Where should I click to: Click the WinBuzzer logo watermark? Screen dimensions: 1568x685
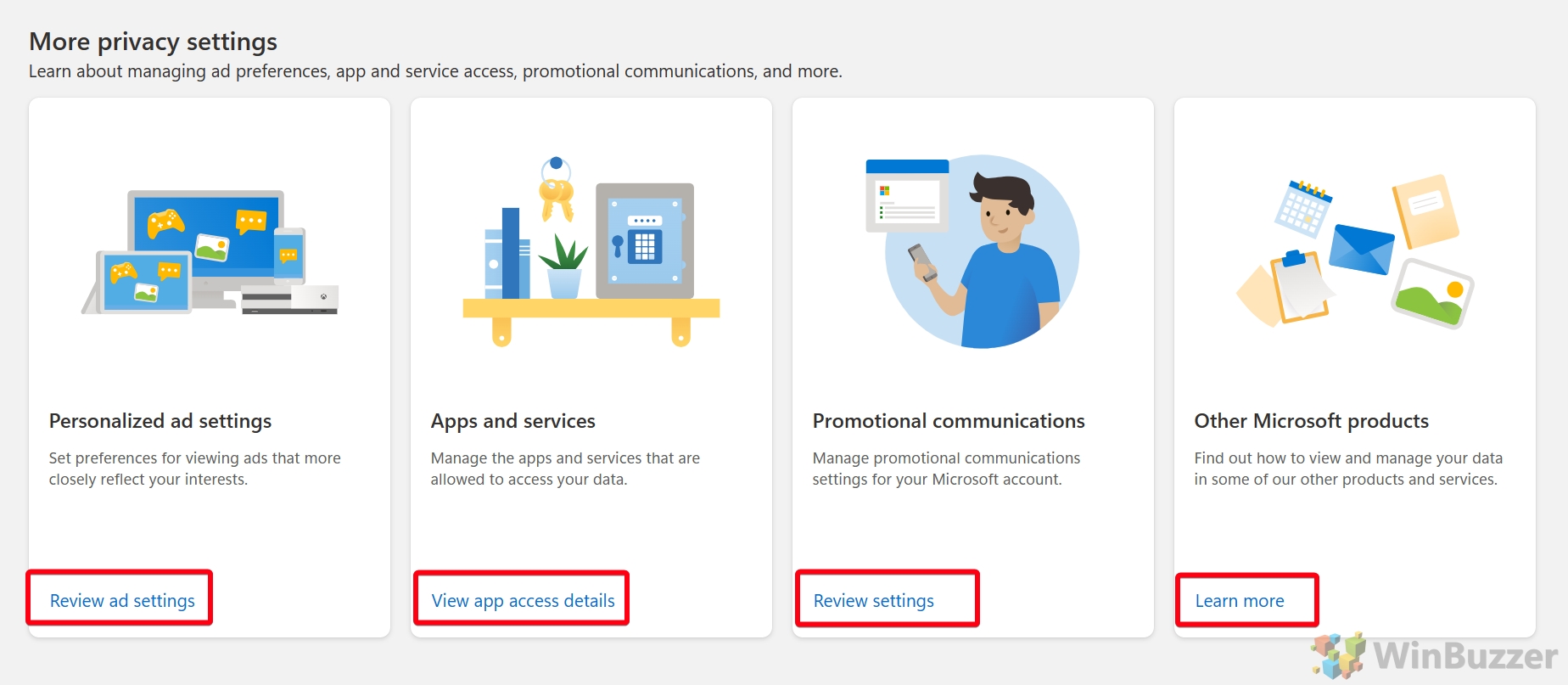pos(1435,655)
